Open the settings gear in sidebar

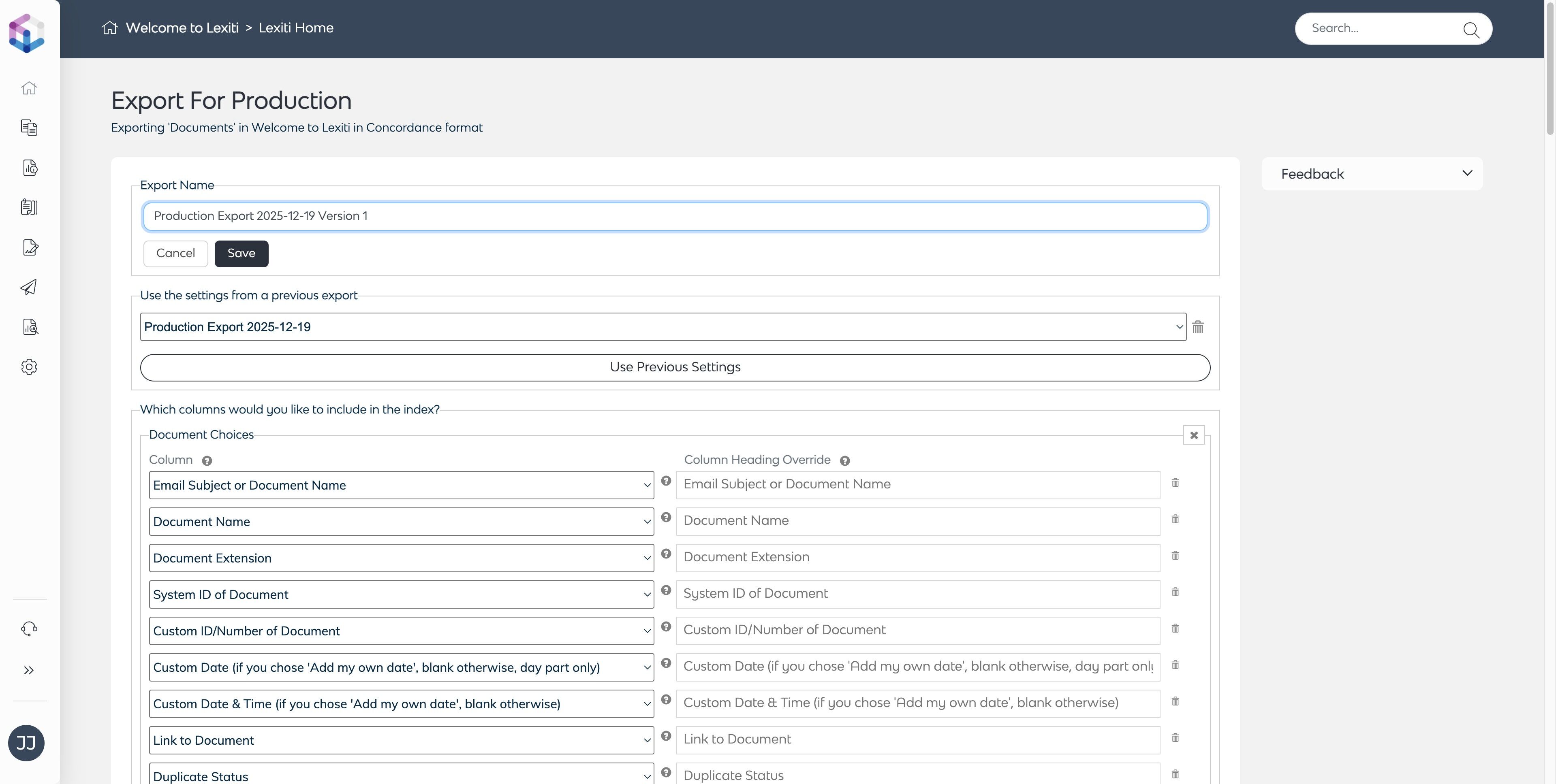pyautogui.click(x=29, y=367)
